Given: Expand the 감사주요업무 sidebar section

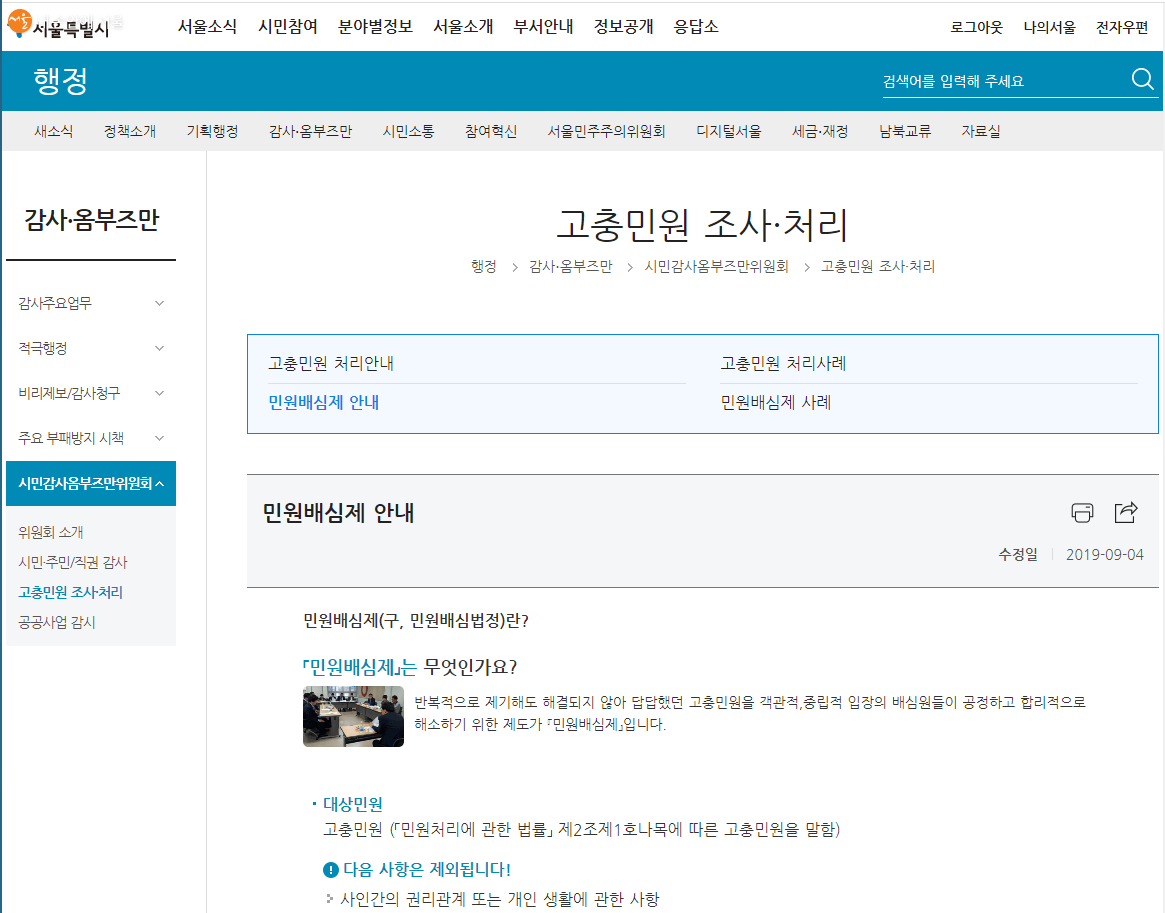Looking at the screenshot, I should [x=159, y=303].
